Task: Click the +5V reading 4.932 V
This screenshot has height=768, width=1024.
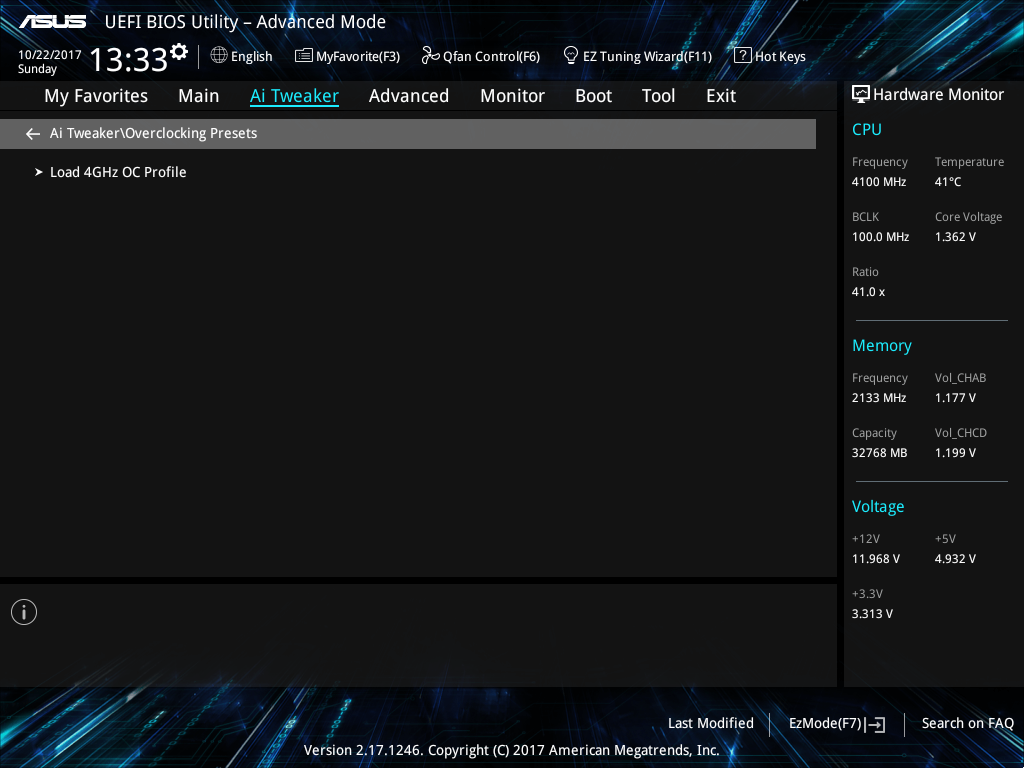Action: (x=955, y=559)
